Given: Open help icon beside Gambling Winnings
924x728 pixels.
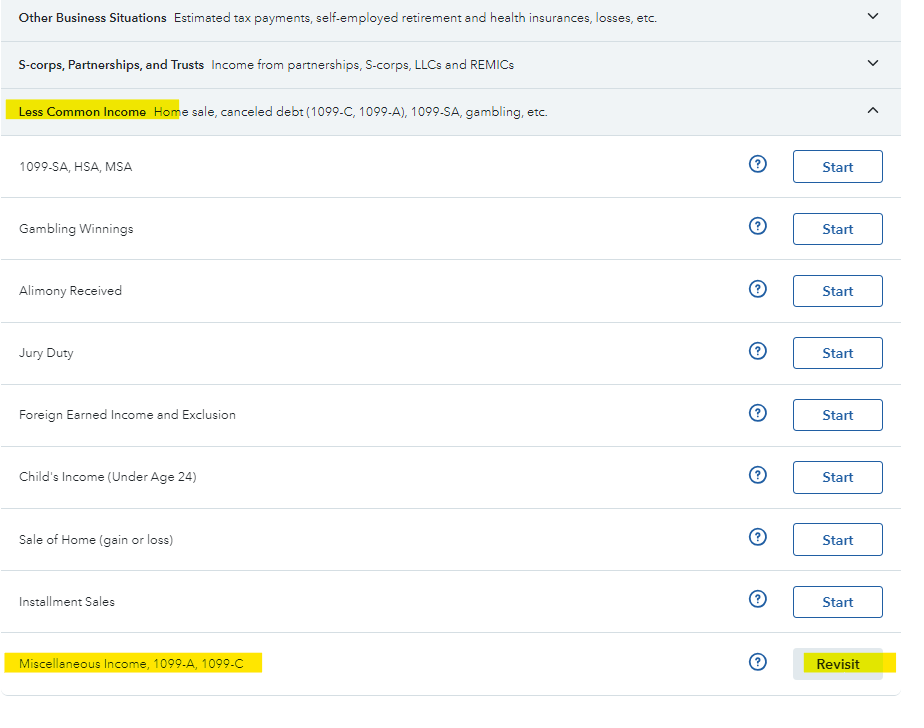Looking at the screenshot, I should pos(757,227).
